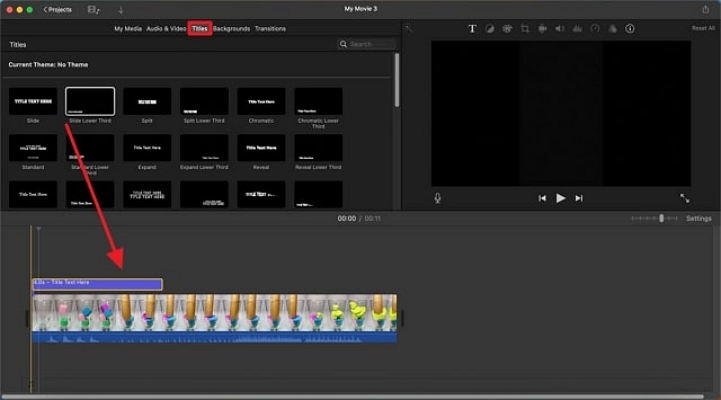Viewport: 721px width, 400px height.
Task: Select the Chromatic title thumbnail
Action: [261, 101]
